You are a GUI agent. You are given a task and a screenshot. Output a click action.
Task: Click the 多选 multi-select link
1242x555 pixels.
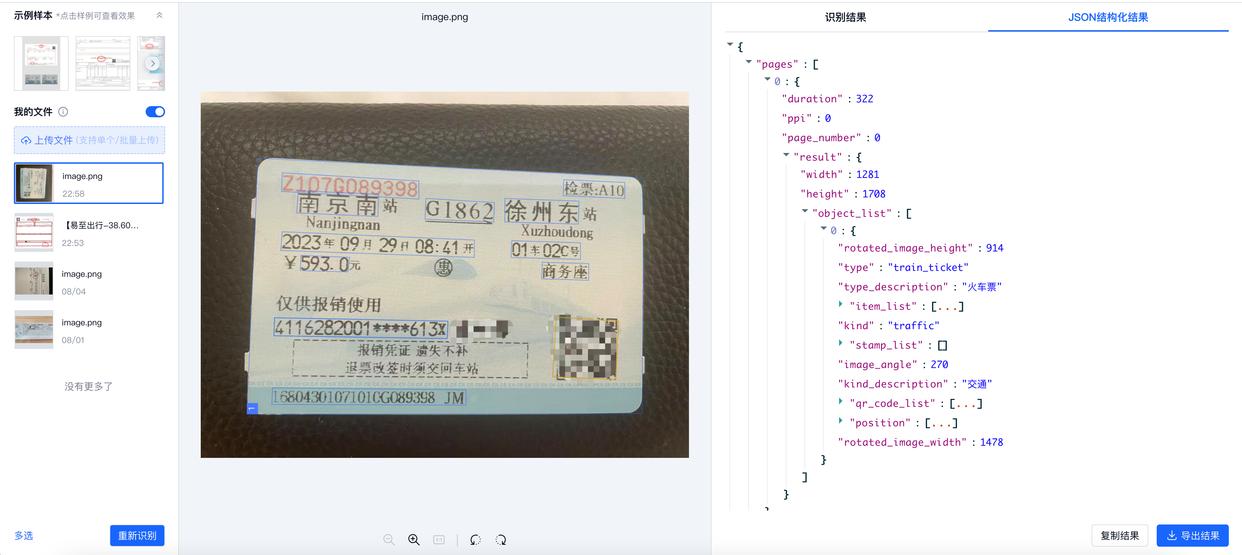click(x=24, y=536)
